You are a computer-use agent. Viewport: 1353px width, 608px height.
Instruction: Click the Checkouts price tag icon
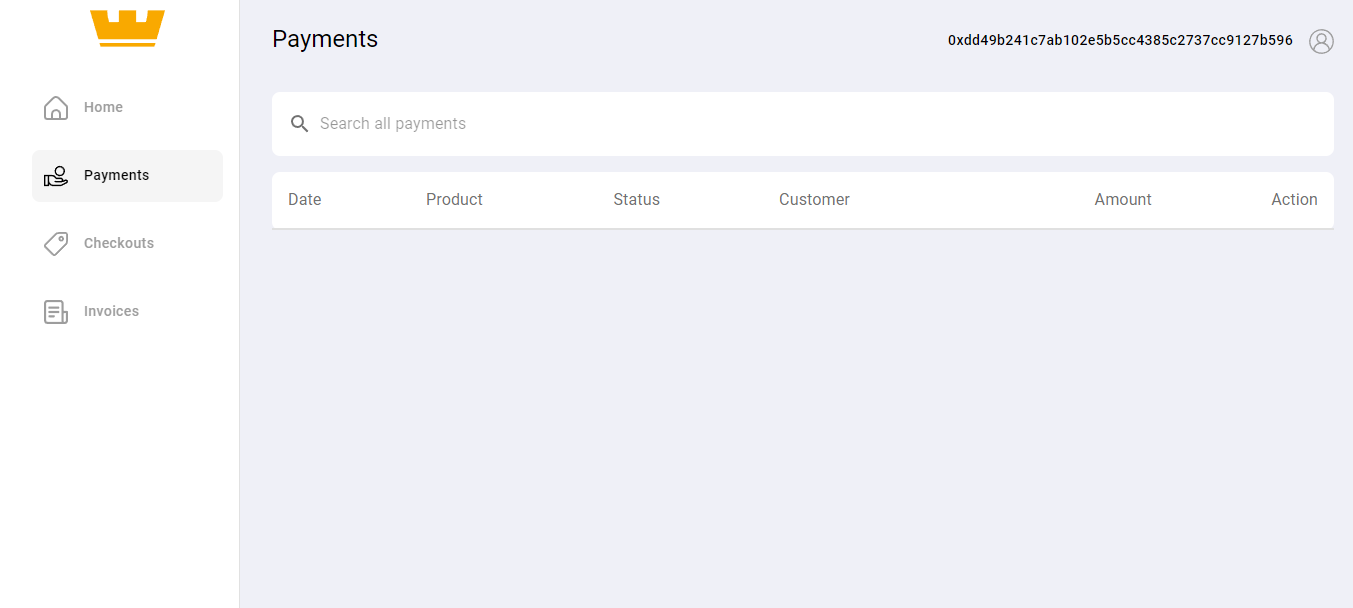tap(56, 244)
